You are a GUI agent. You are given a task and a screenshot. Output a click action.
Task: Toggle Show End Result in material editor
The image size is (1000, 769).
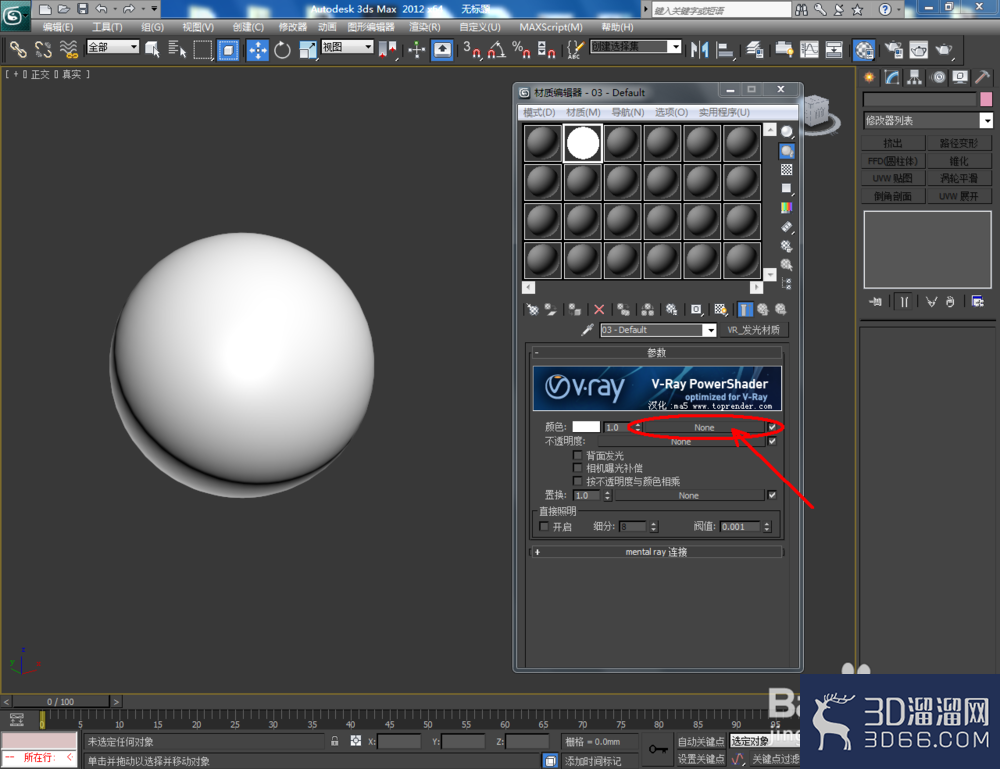(x=745, y=309)
